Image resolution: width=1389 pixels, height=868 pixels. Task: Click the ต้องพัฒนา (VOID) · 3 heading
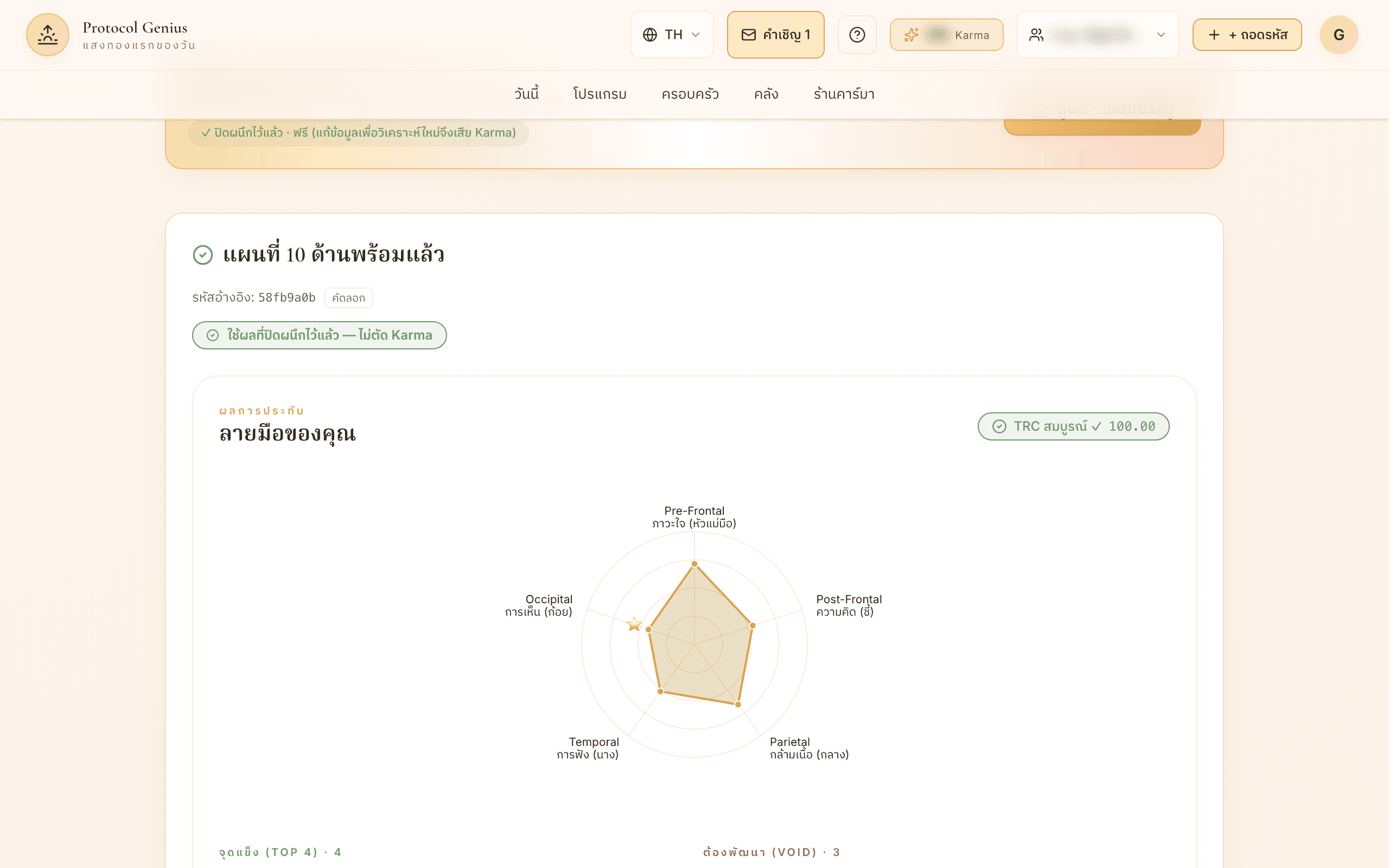click(772, 852)
